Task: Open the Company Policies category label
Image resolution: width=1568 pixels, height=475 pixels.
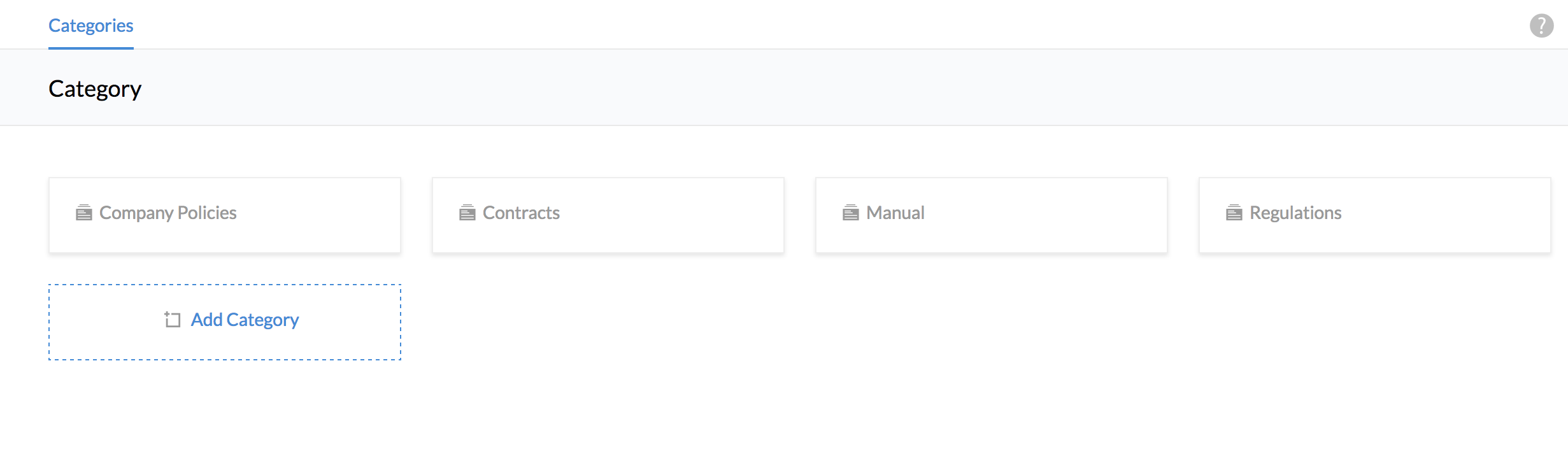Action: coord(168,213)
